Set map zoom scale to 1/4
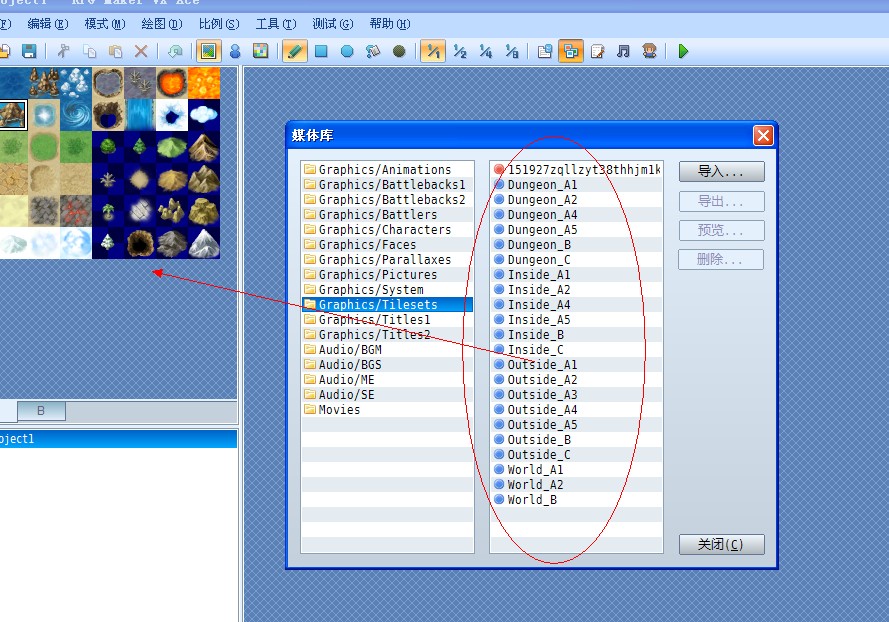Image resolution: width=889 pixels, height=622 pixels. (x=486, y=52)
